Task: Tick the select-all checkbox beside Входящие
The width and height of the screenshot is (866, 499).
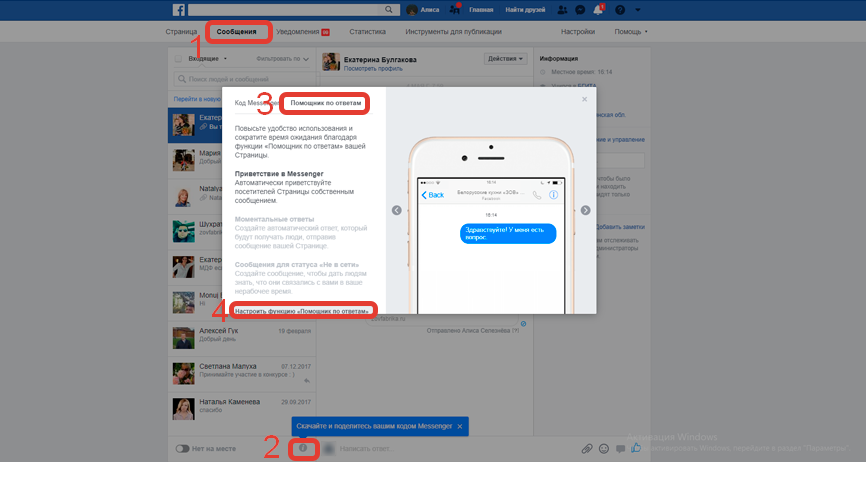Action: 178,59
